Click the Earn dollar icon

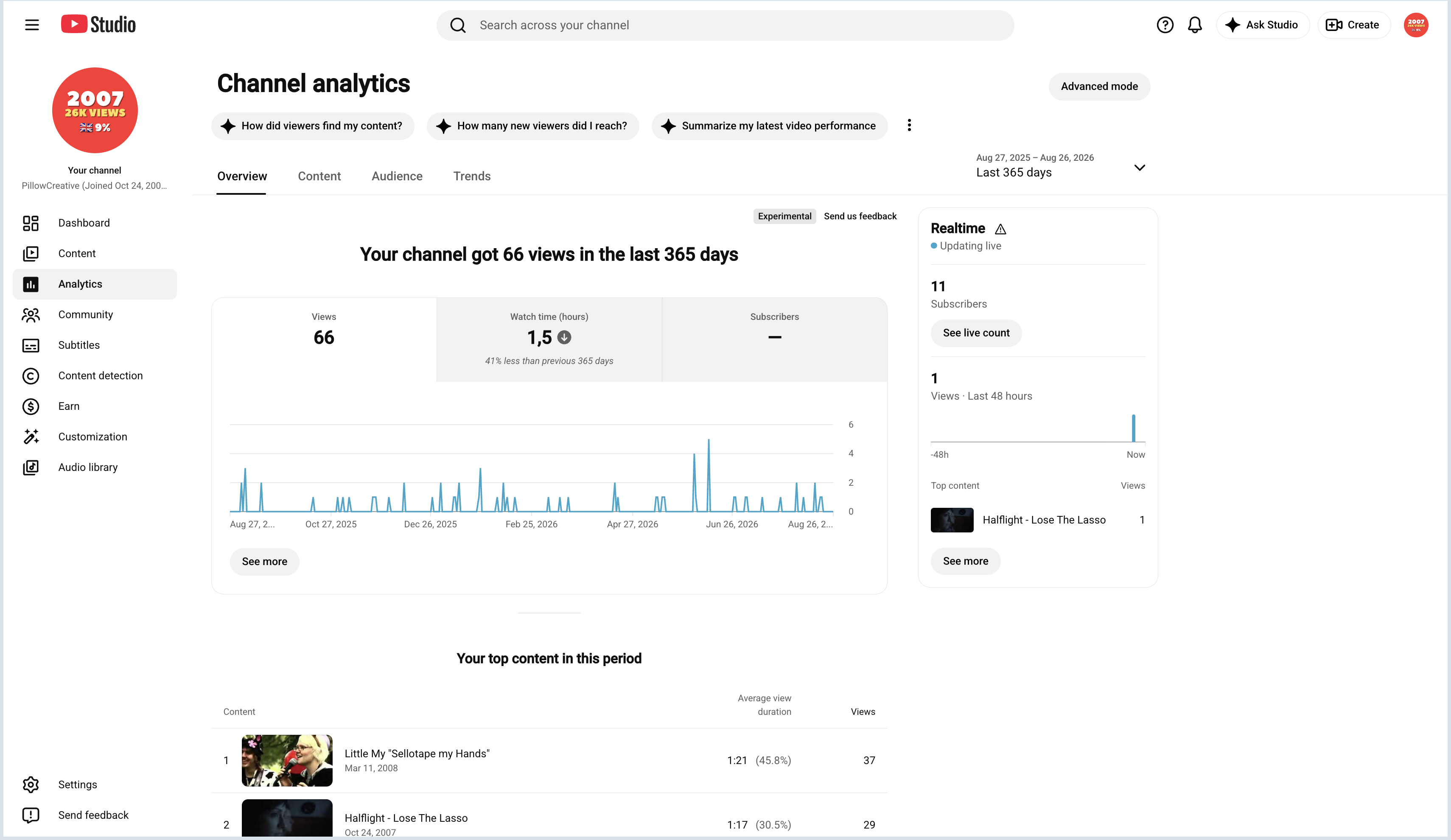pos(31,406)
